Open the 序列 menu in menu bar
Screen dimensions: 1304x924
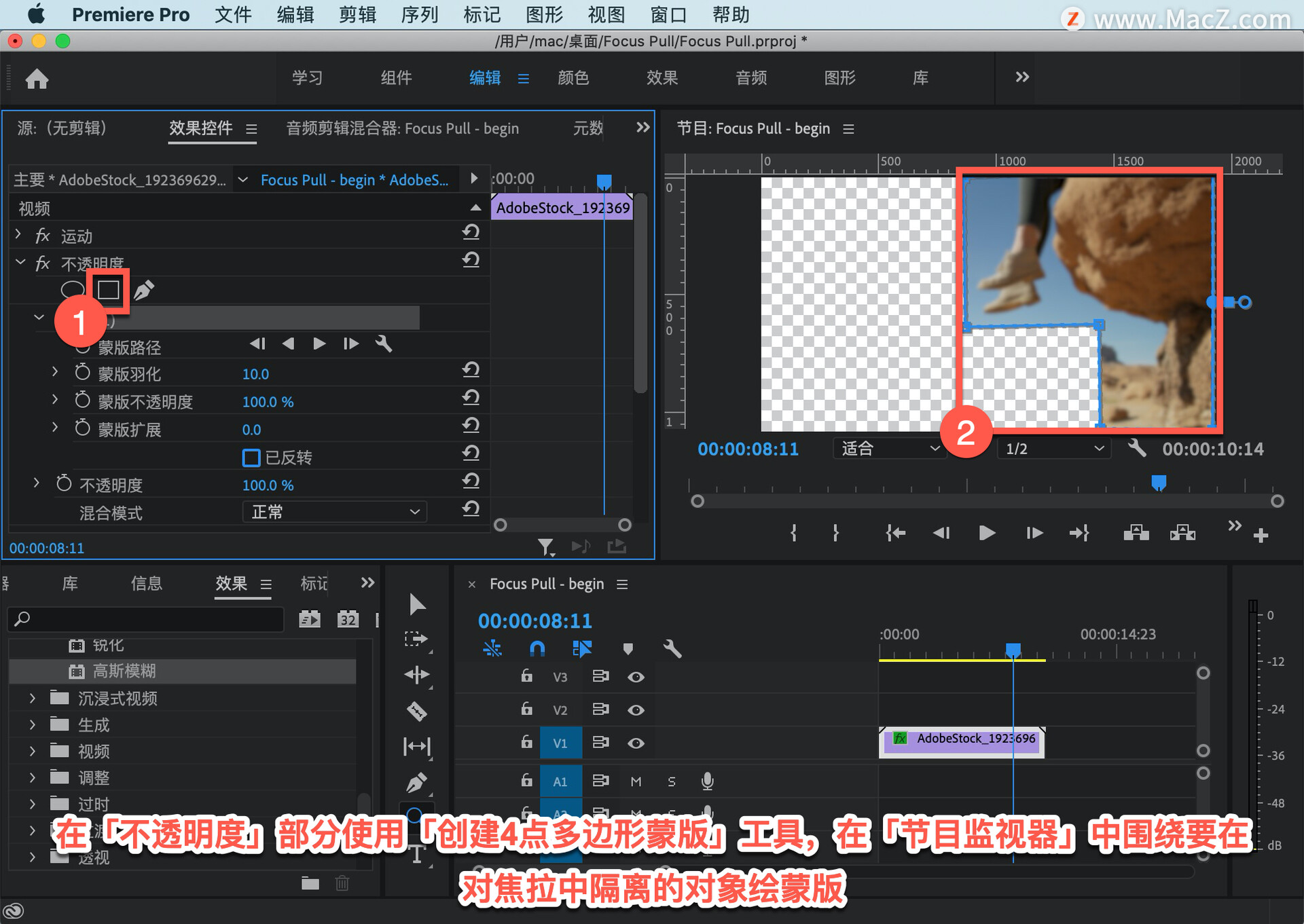click(419, 15)
